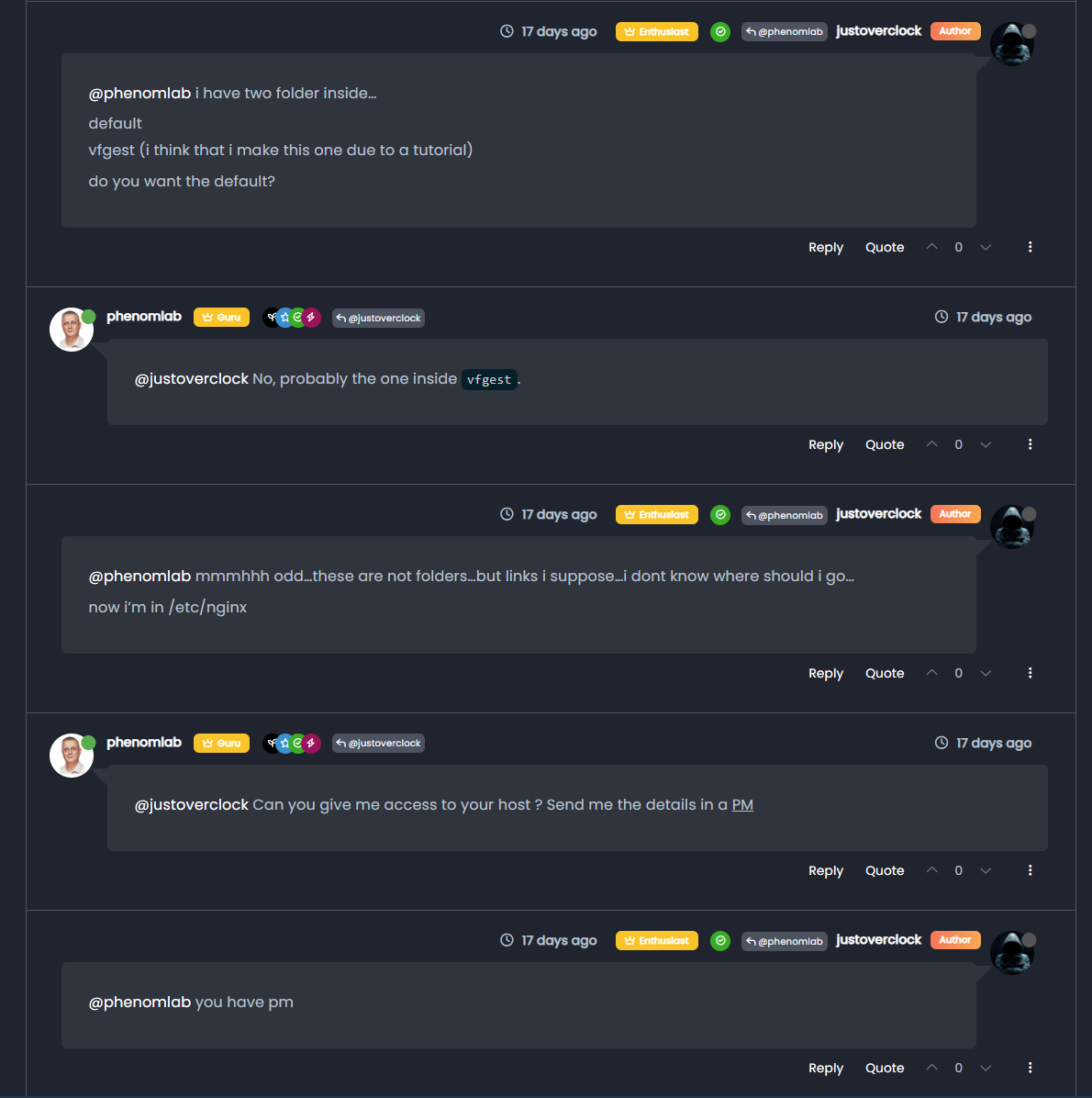1092x1098 pixels.
Task: Open the three-dot menu on the "/etc/nginx" post
Action: [1031, 673]
